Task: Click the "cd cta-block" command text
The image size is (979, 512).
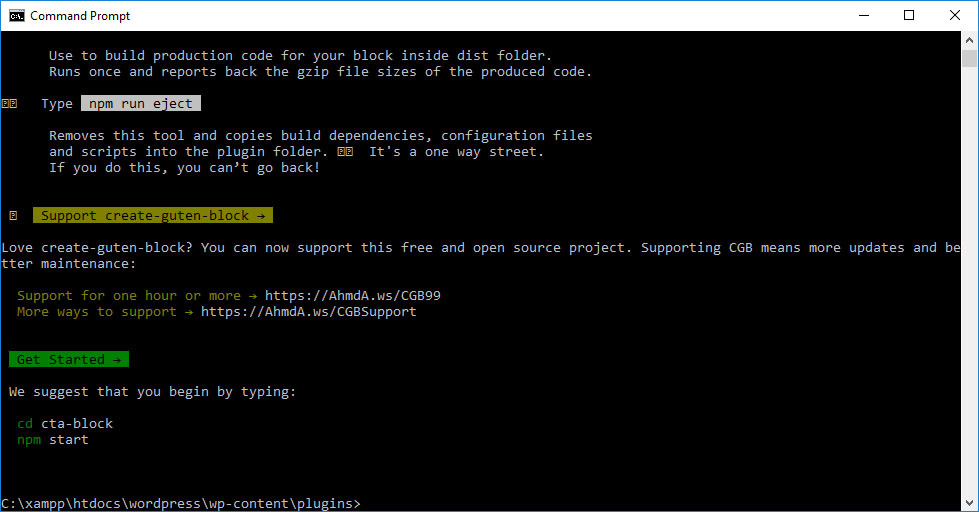Action: [65, 424]
